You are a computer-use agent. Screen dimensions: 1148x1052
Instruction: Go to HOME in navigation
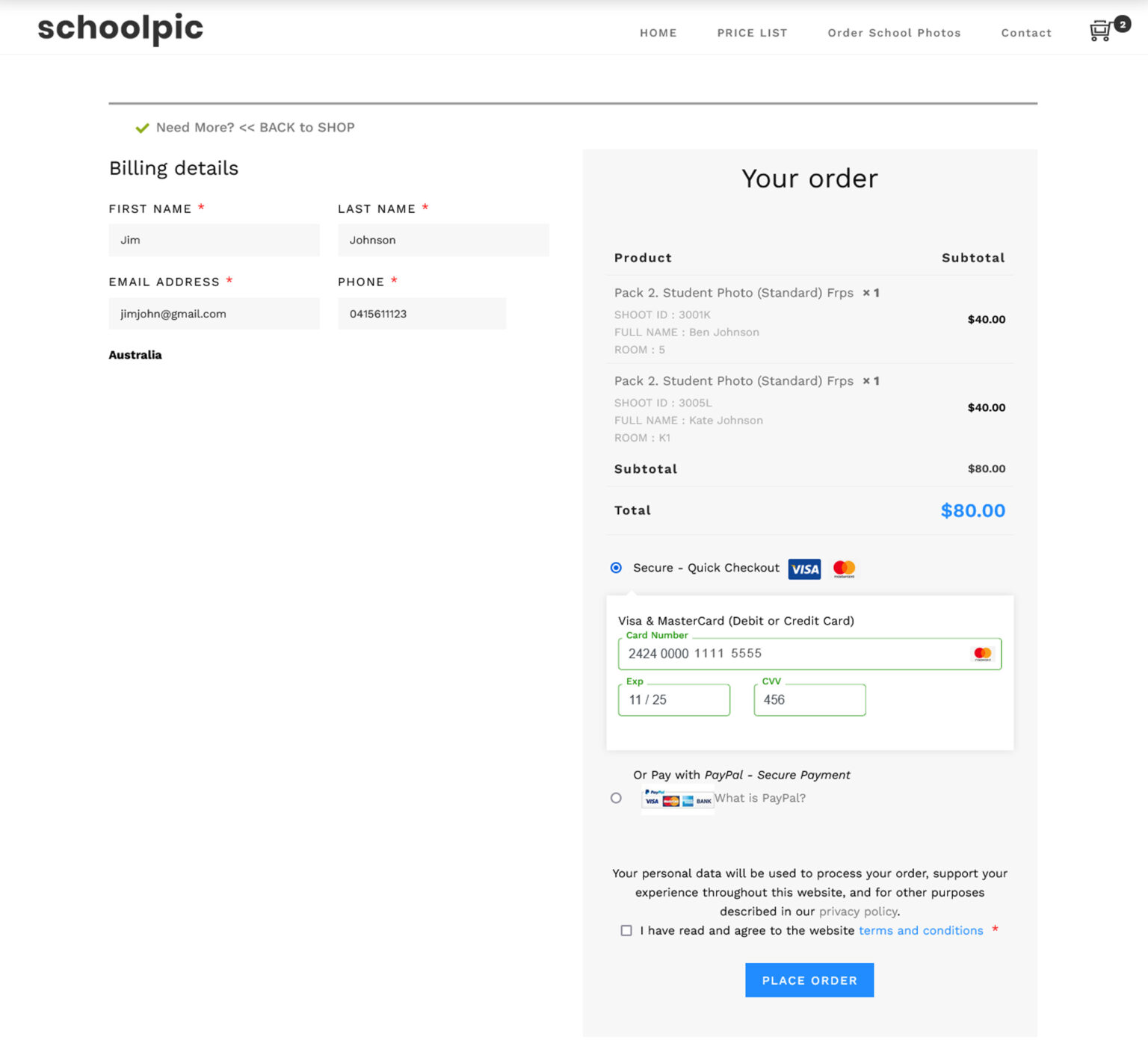[658, 33]
